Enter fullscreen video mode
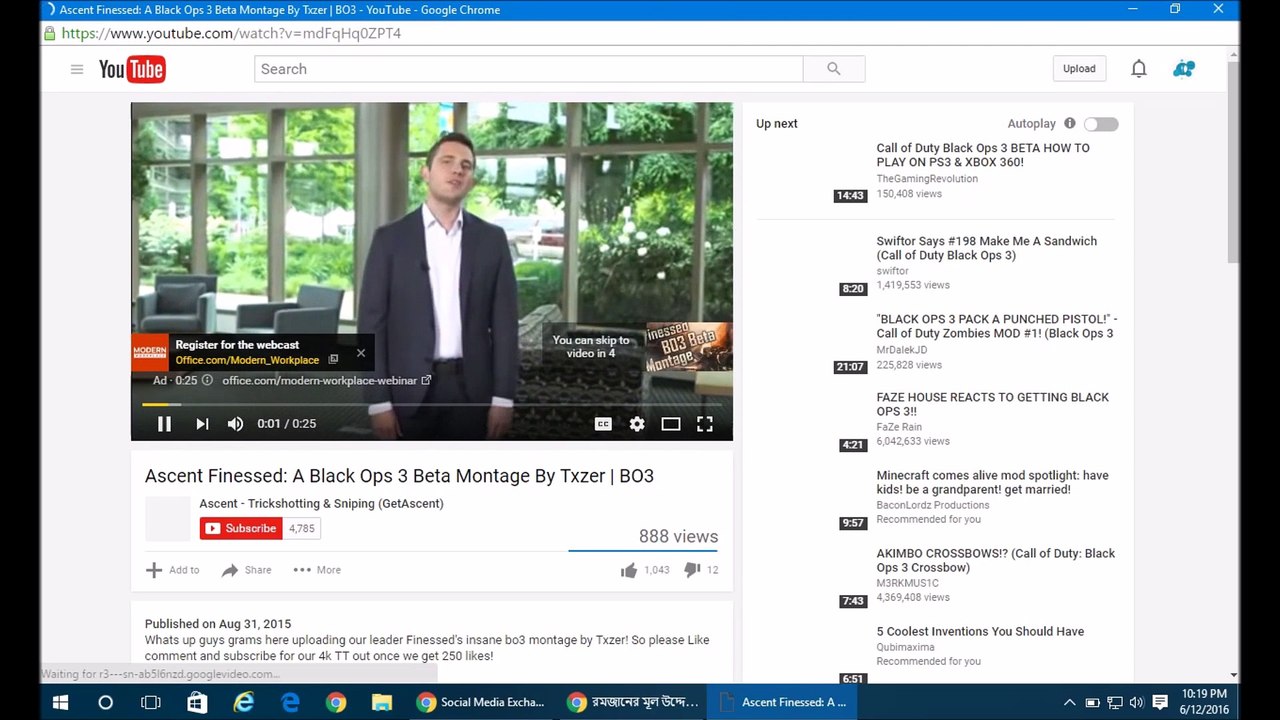 pyautogui.click(x=705, y=424)
